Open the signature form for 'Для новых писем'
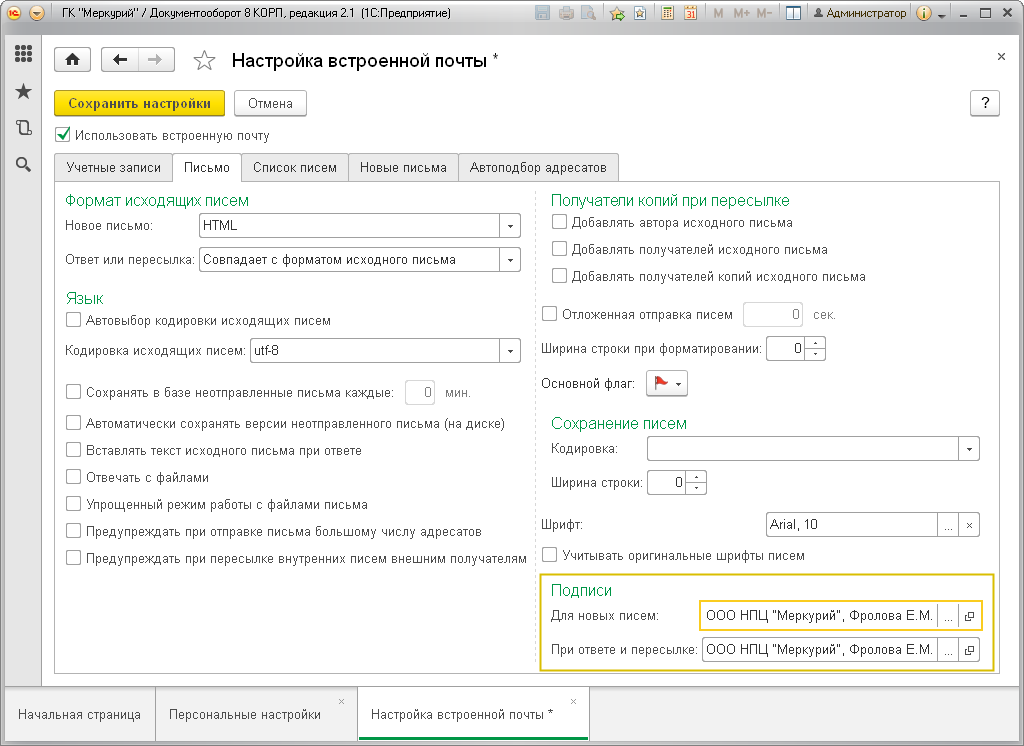1024x746 pixels. point(969,616)
